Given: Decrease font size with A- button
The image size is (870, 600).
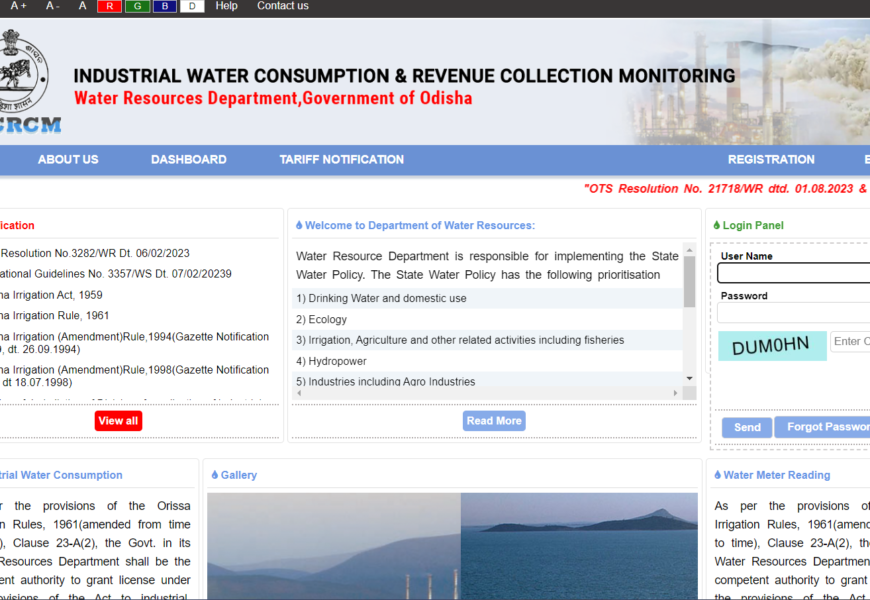Looking at the screenshot, I should pos(52,6).
